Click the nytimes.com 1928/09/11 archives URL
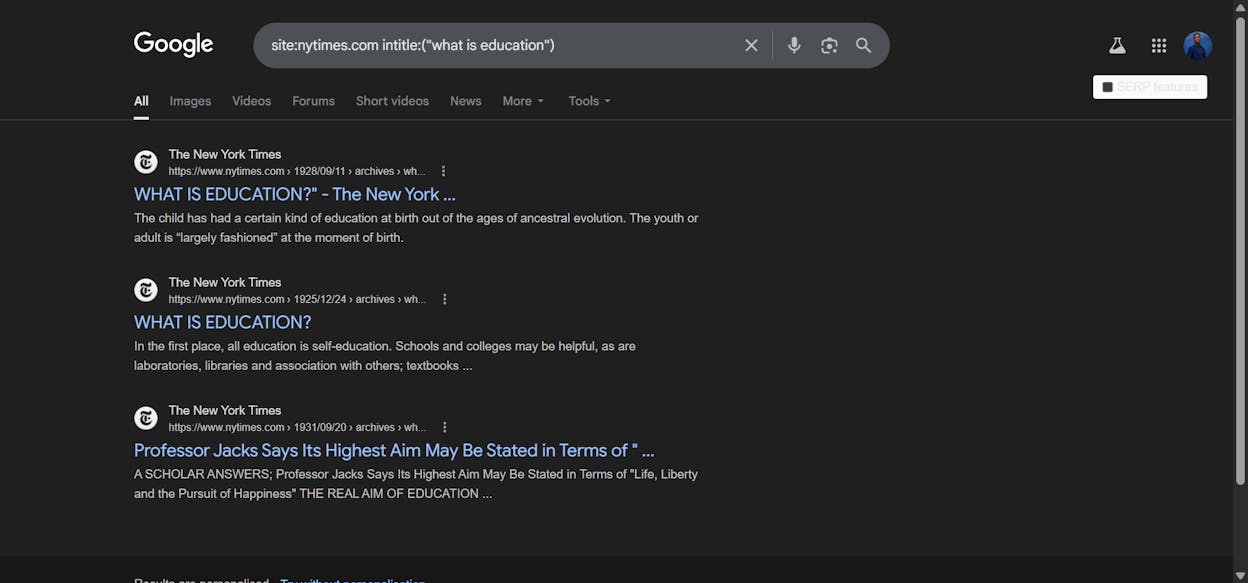Viewport: 1248px width, 583px height. coord(297,171)
